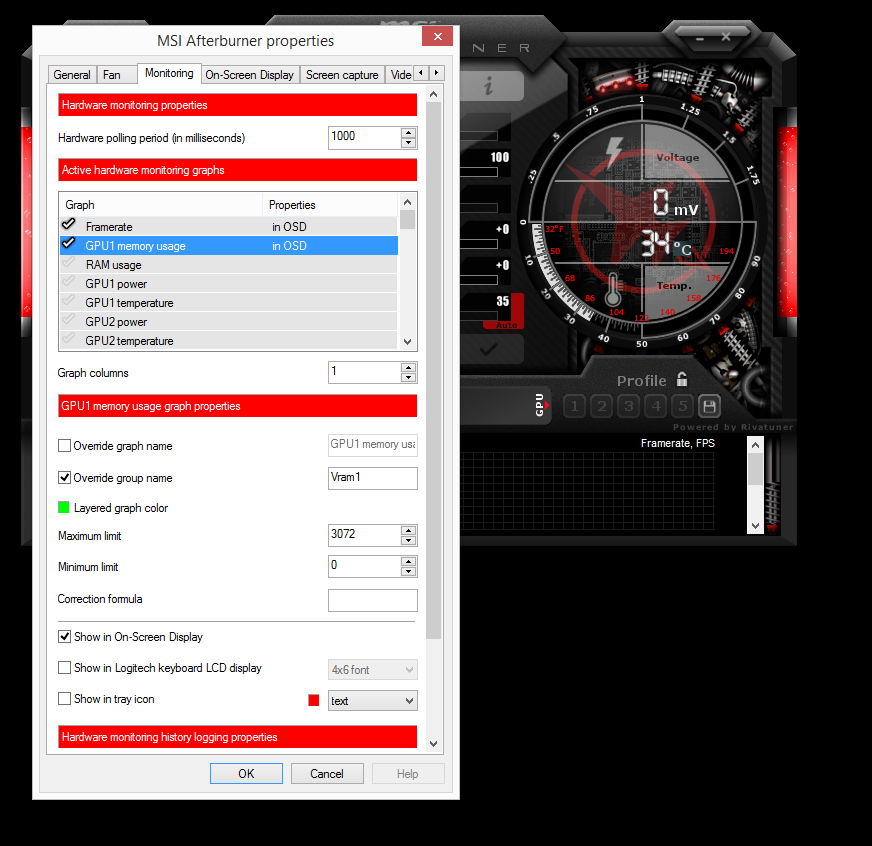Click the Vram1 group name field
The width and height of the screenshot is (872, 846).
tap(373, 478)
